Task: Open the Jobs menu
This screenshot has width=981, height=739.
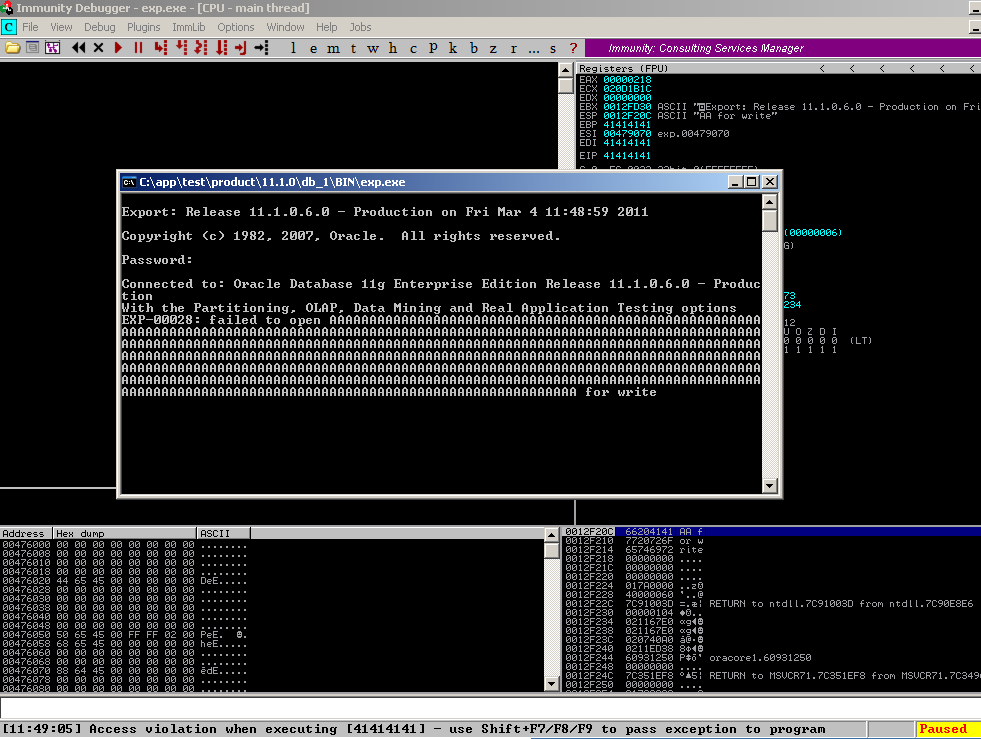Action: pyautogui.click(x=360, y=27)
